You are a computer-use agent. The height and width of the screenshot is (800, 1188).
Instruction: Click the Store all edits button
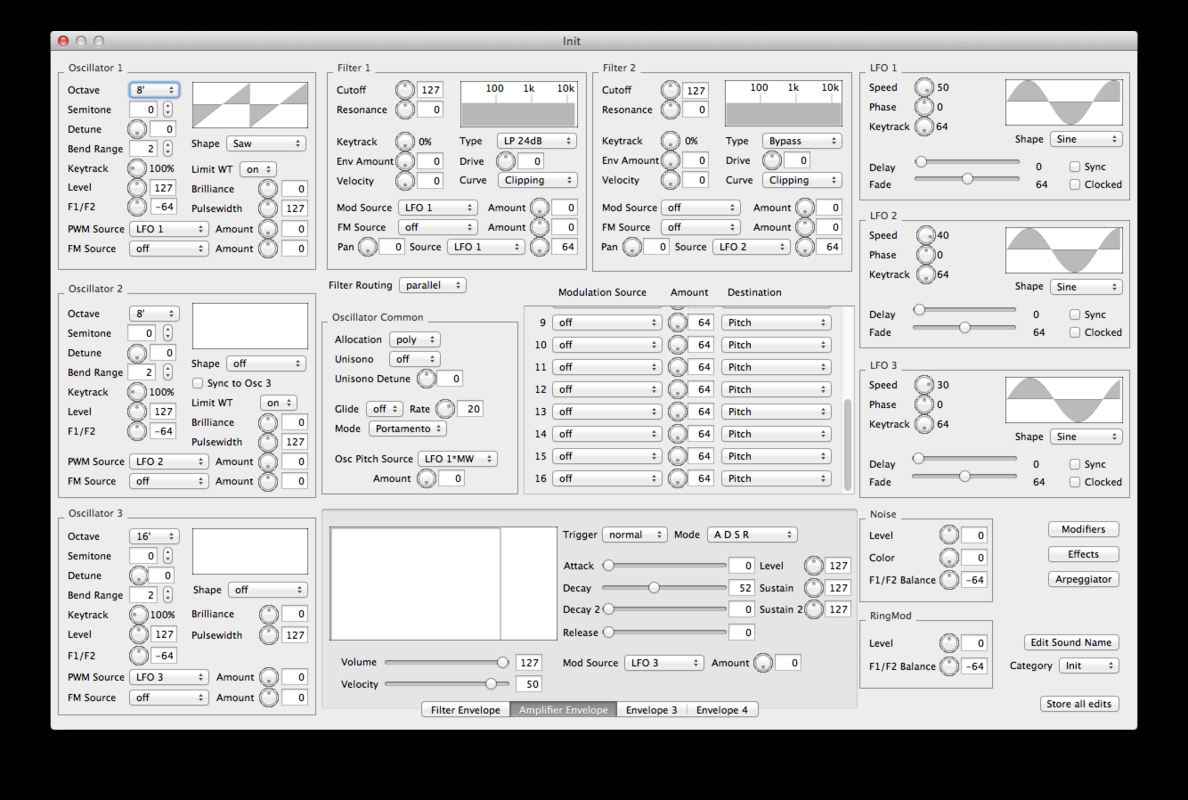point(1078,704)
